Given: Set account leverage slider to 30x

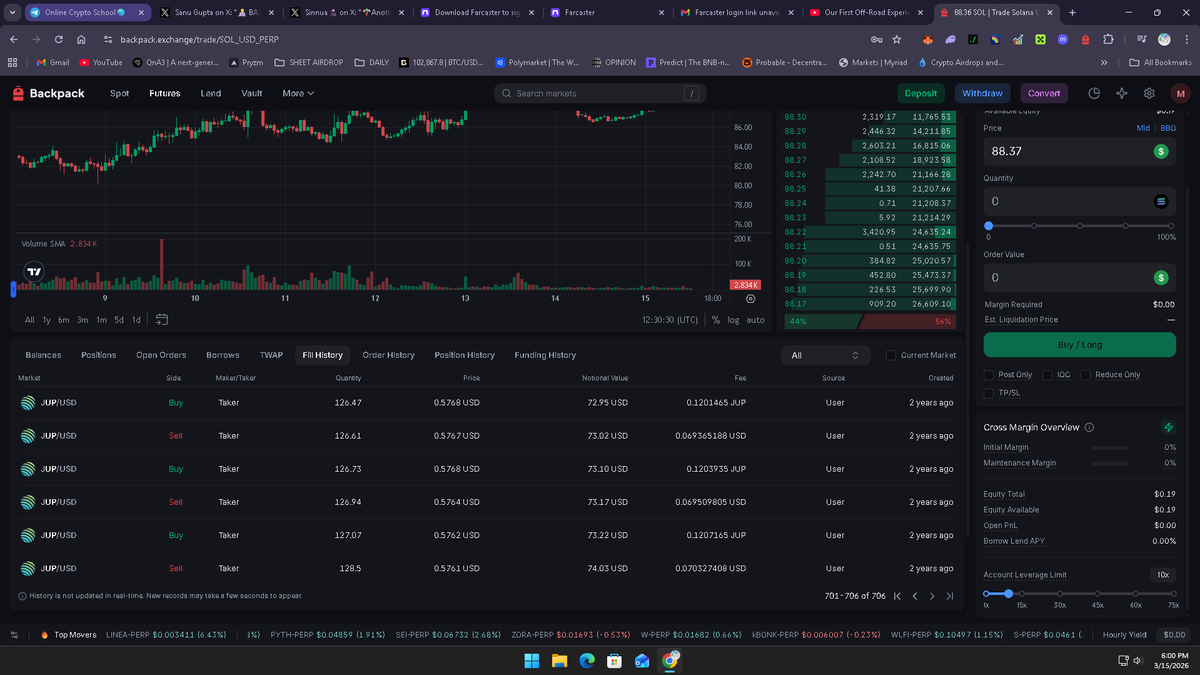Looking at the screenshot, I should tap(1060, 593).
